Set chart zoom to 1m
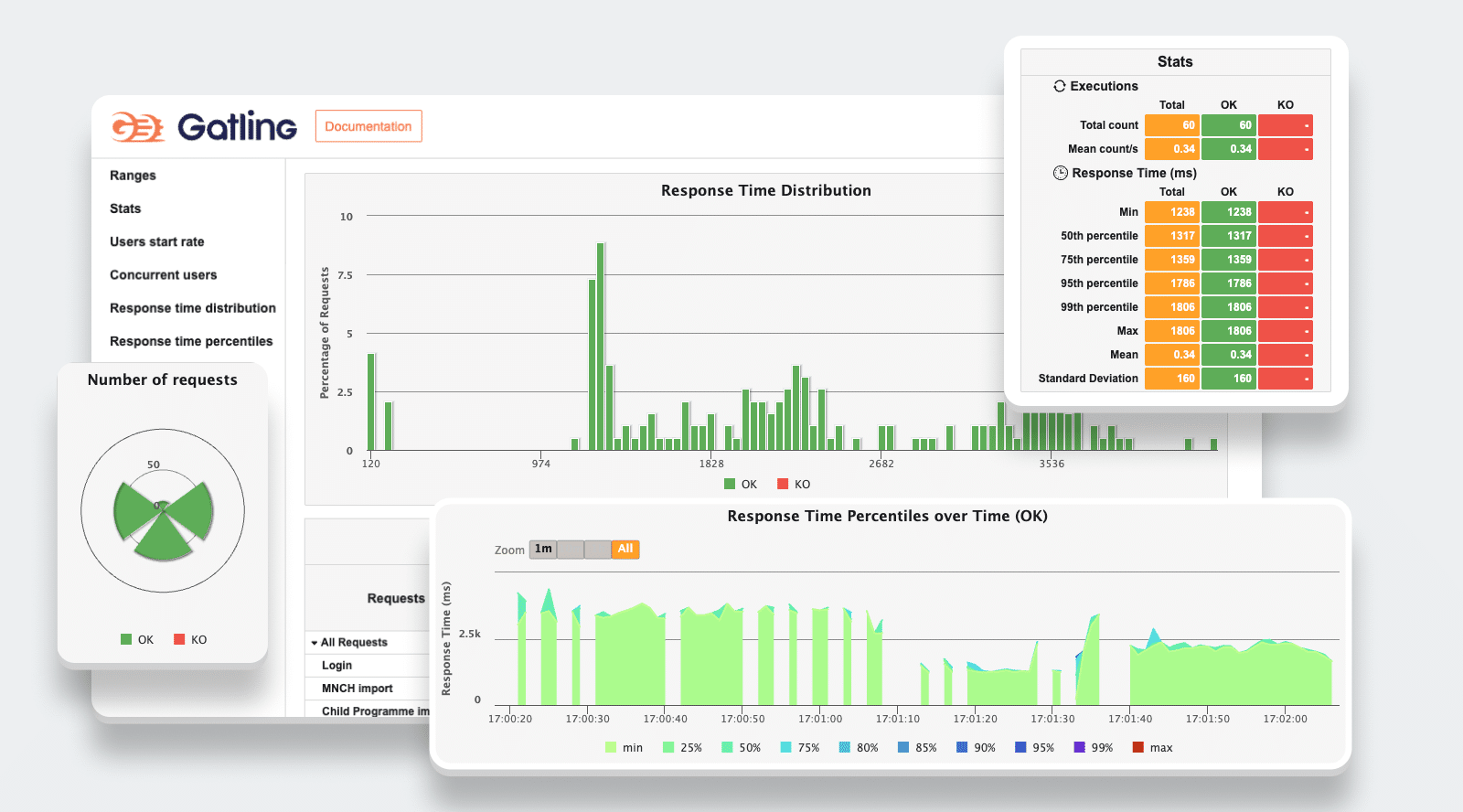 click(x=543, y=550)
